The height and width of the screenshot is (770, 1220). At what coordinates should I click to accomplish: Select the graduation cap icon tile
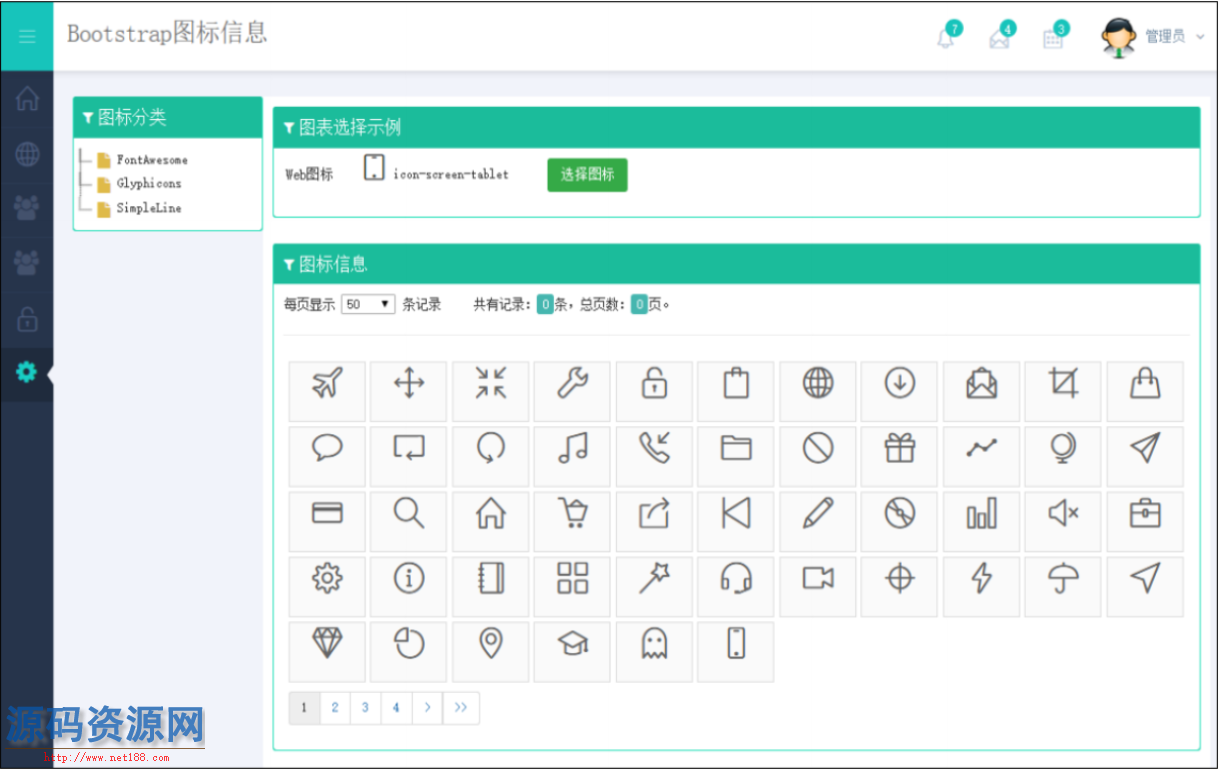(572, 652)
